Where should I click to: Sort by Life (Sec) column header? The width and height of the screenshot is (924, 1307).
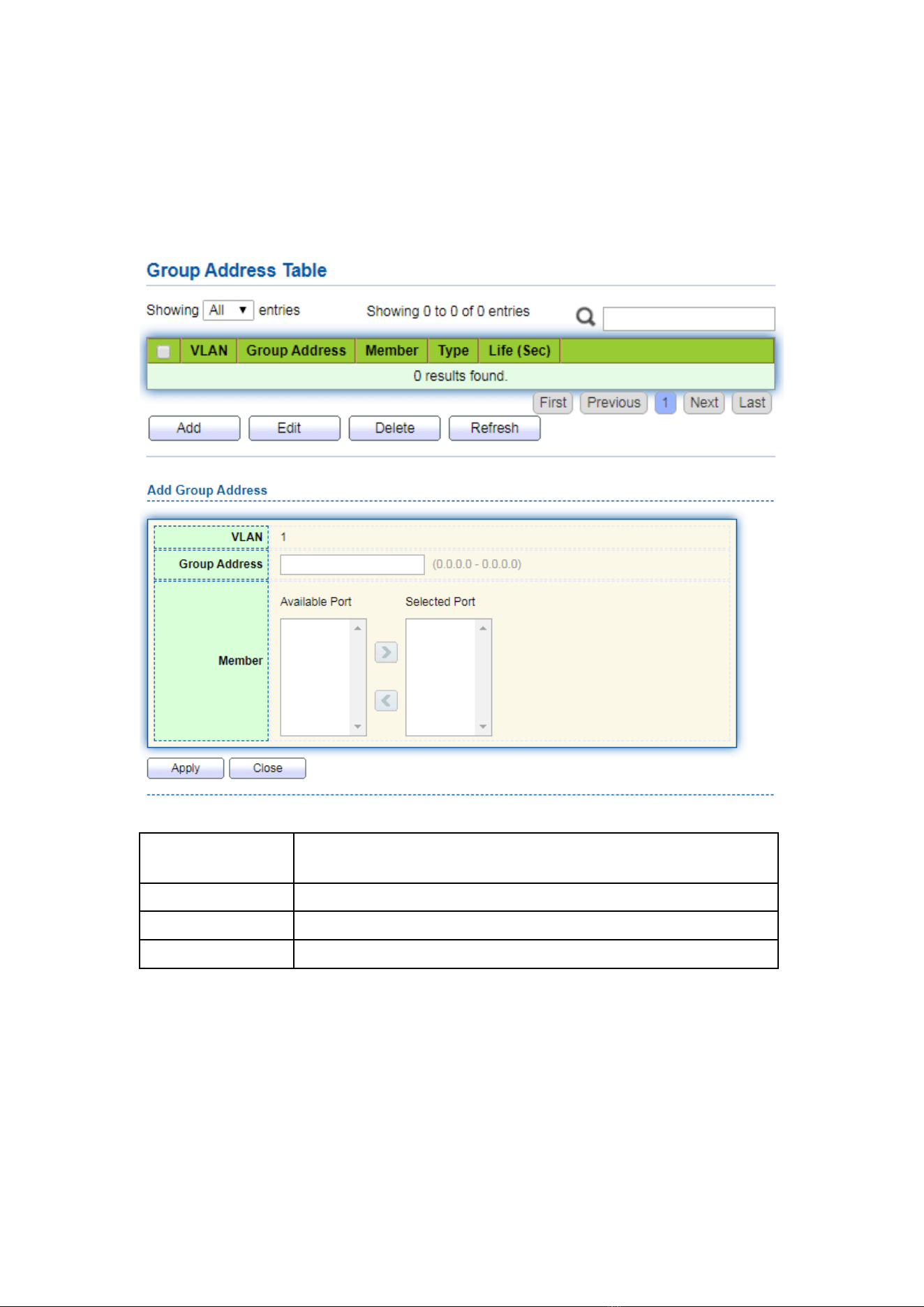[519, 350]
